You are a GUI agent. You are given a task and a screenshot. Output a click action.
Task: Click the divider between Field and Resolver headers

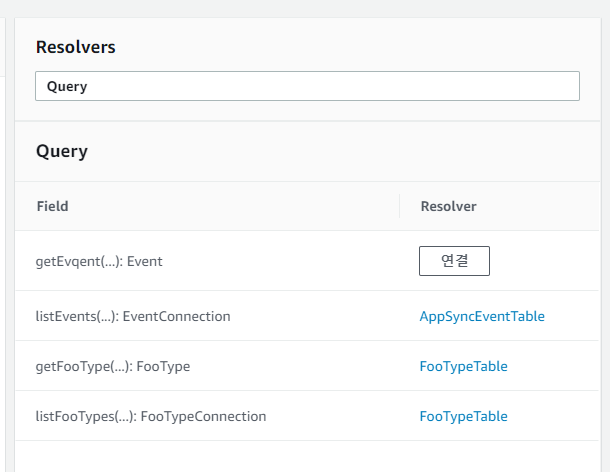[x=399, y=206]
